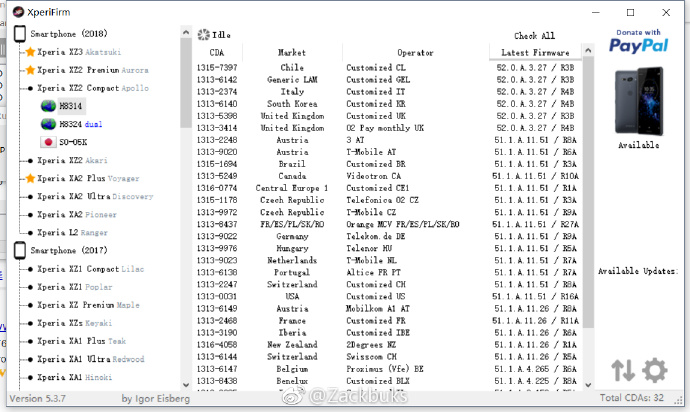Sort by the Latest Firmware column header
Screen dimensions: 690x412
pyautogui.click(x=535, y=52)
